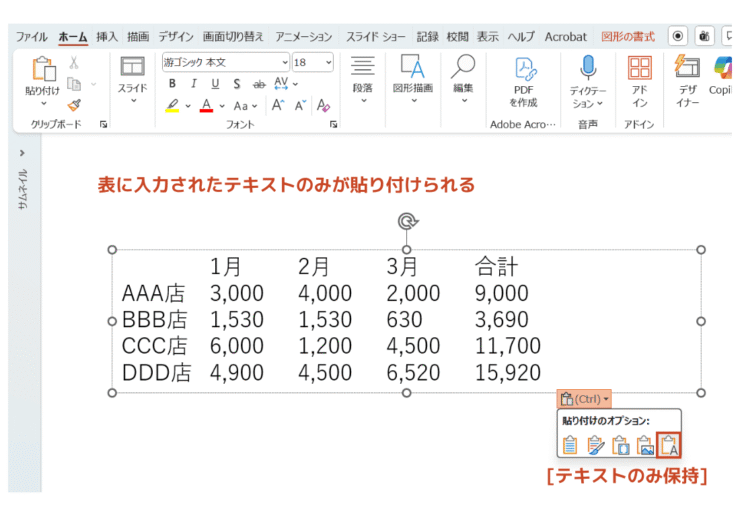Click text AAA店 in text box
The image size is (740, 505).
153,294
